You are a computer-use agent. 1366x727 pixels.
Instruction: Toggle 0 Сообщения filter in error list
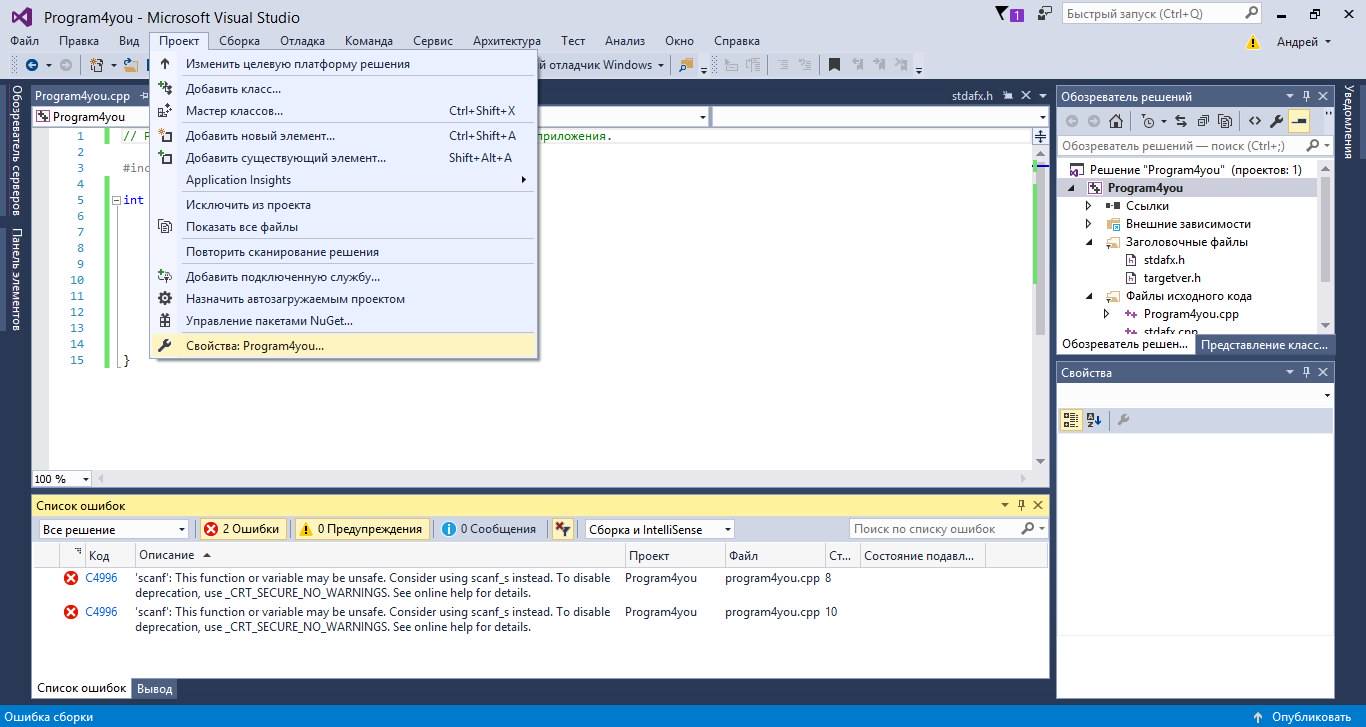[489, 529]
